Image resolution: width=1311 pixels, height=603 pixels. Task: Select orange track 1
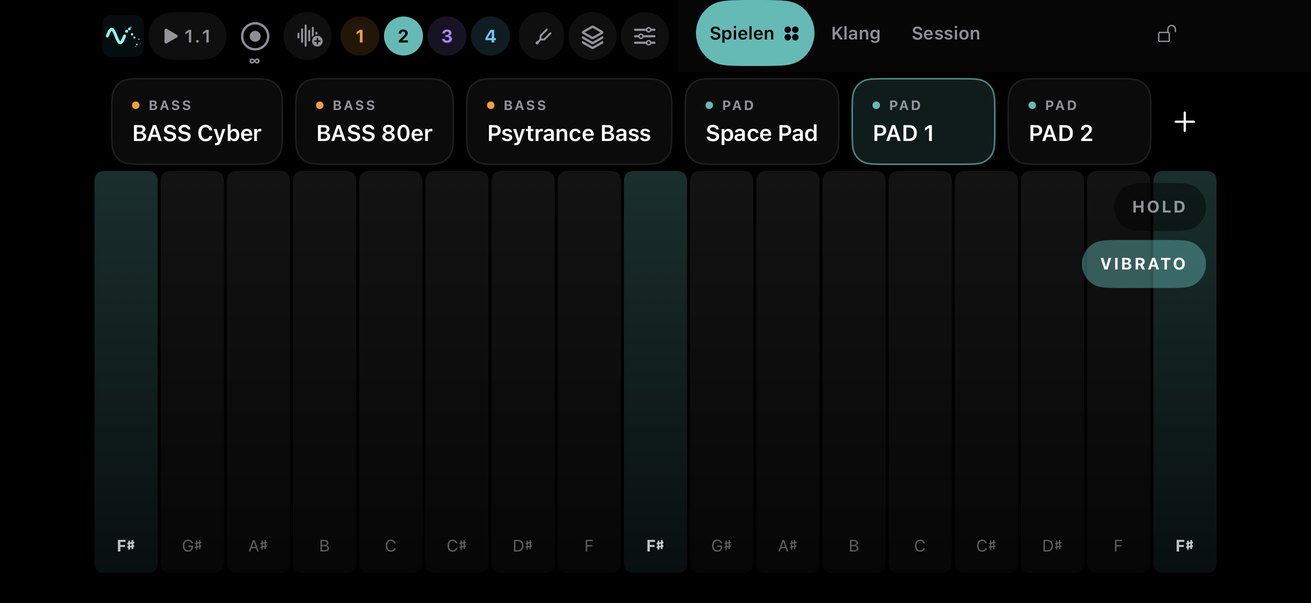click(x=360, y=37)
